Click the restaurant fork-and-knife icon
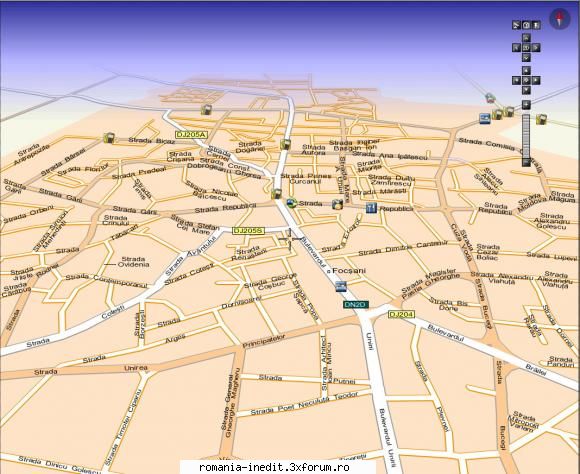Screen dimensions: 580x474 pyautogui.click(x=371, y=208)
